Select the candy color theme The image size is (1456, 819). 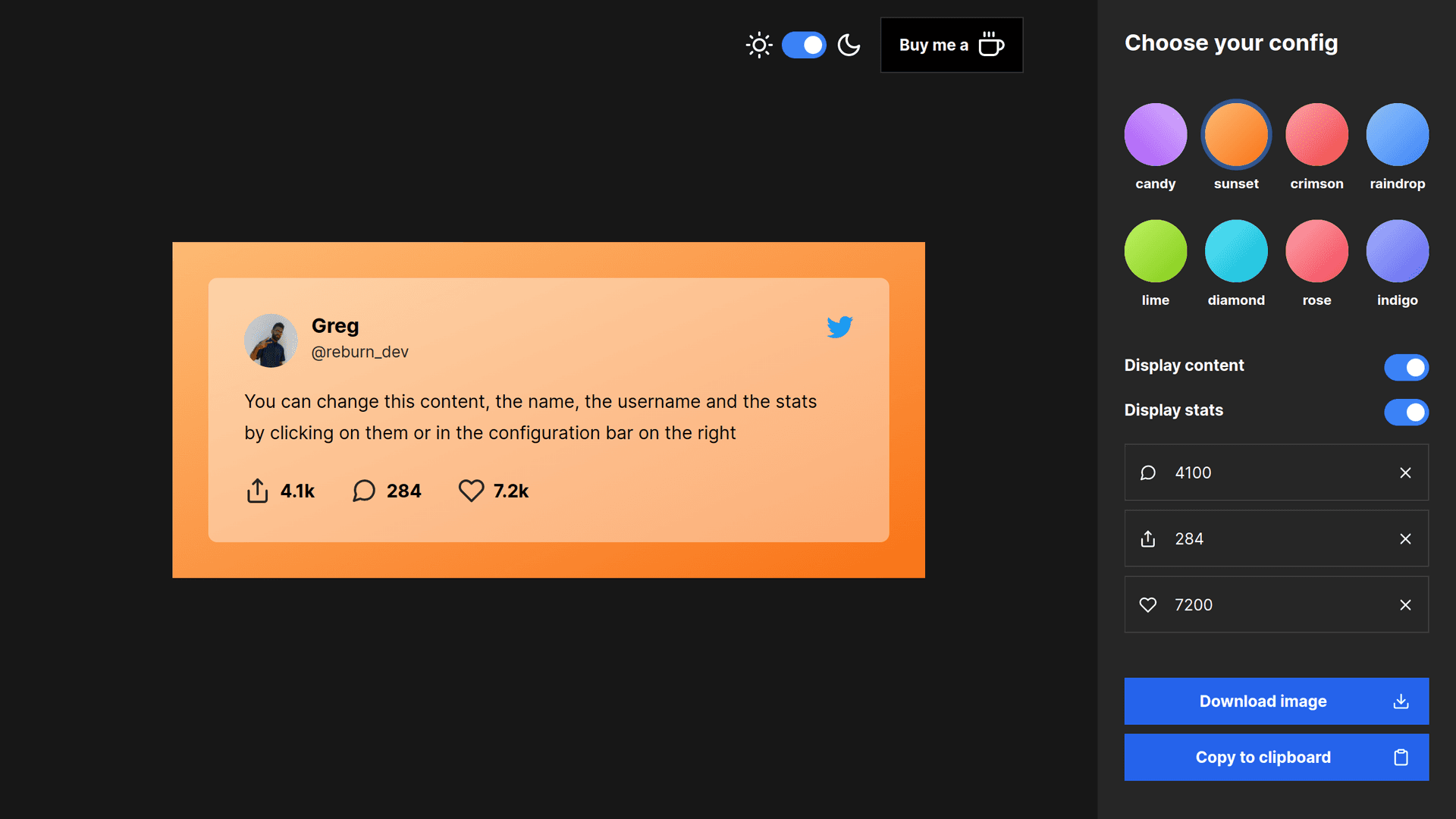click(1155, 134)
